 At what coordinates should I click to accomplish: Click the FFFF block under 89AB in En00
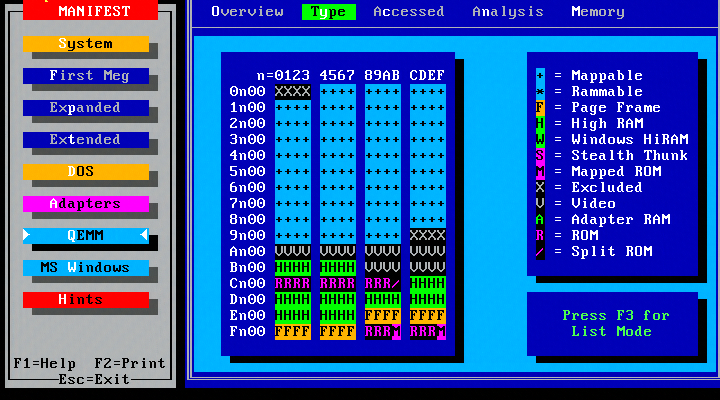click(x=382, y=315)
